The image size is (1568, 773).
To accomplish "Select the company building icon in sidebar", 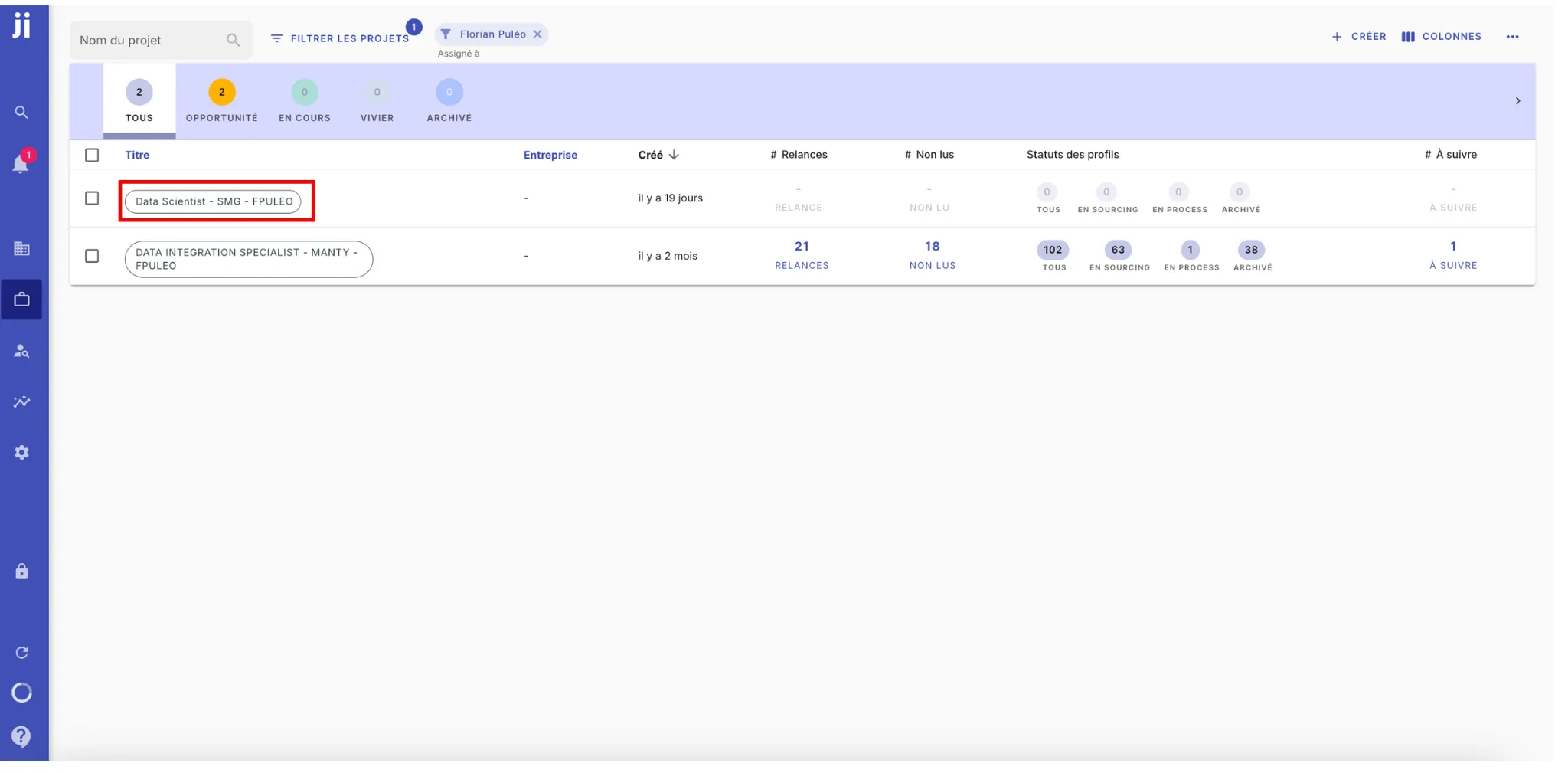I will click(22, 248).
